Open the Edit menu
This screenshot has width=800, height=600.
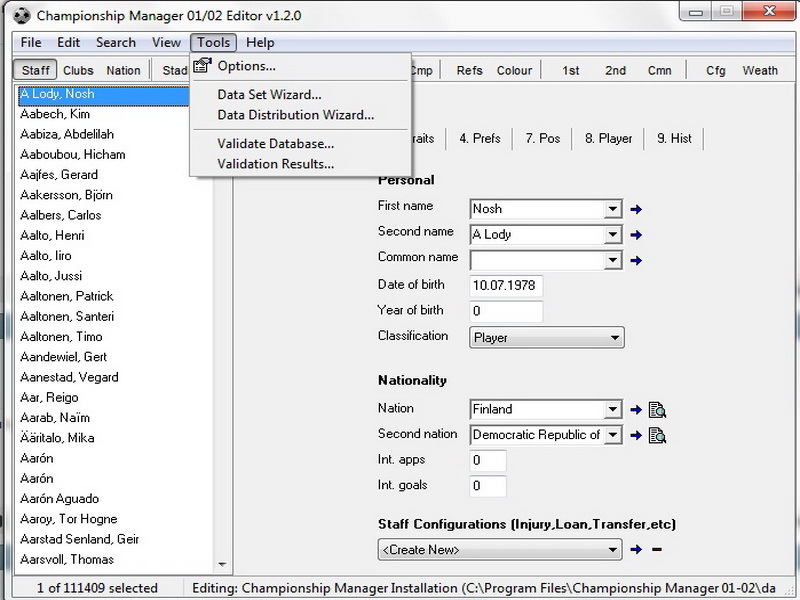click(x=68, y=42)
